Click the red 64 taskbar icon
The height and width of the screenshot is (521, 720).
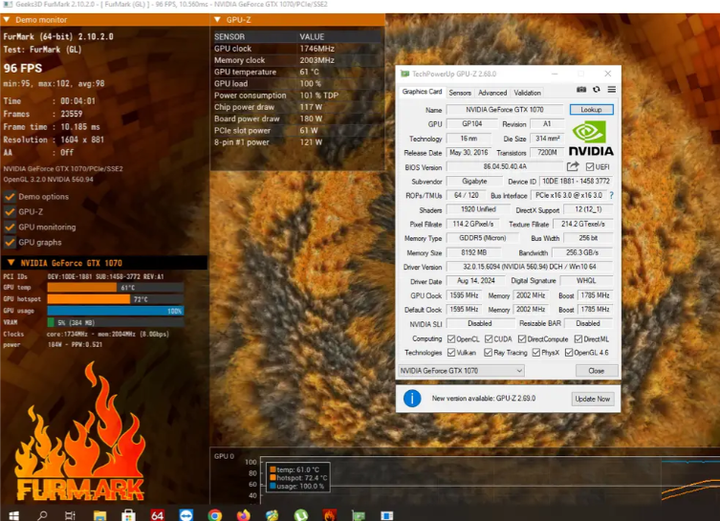coord(157,515)
